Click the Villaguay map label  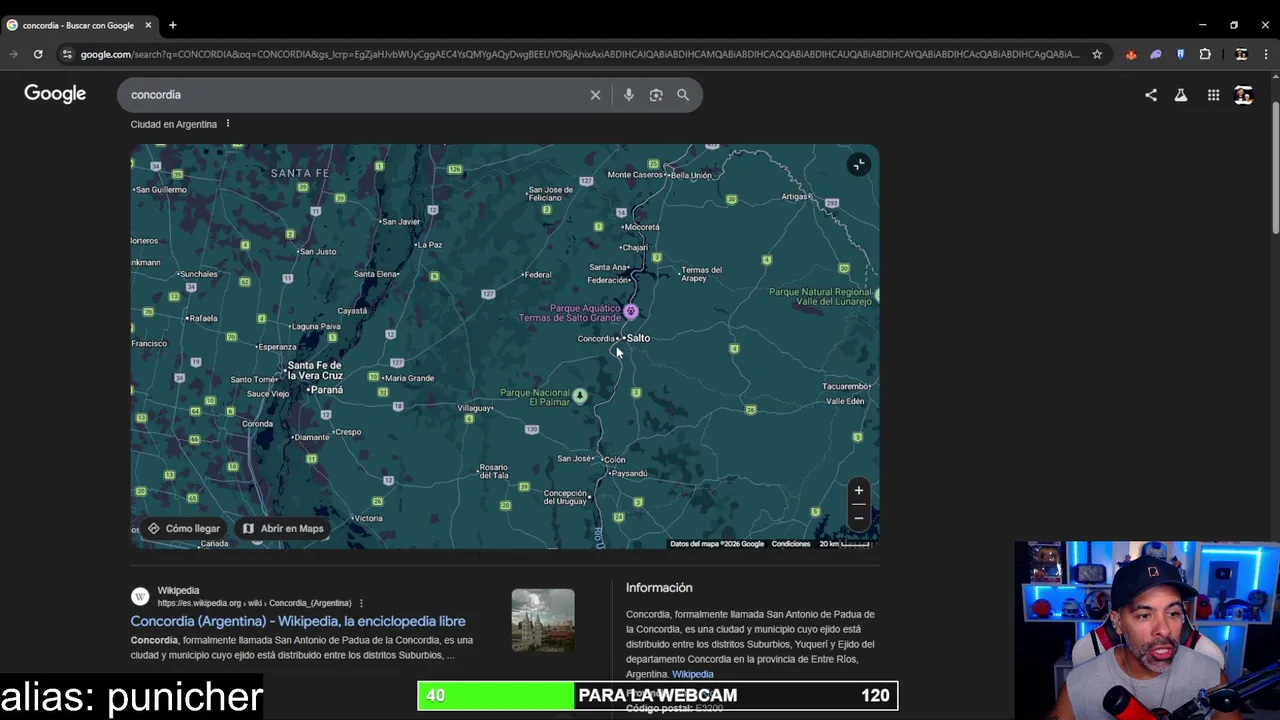(474, 408)
